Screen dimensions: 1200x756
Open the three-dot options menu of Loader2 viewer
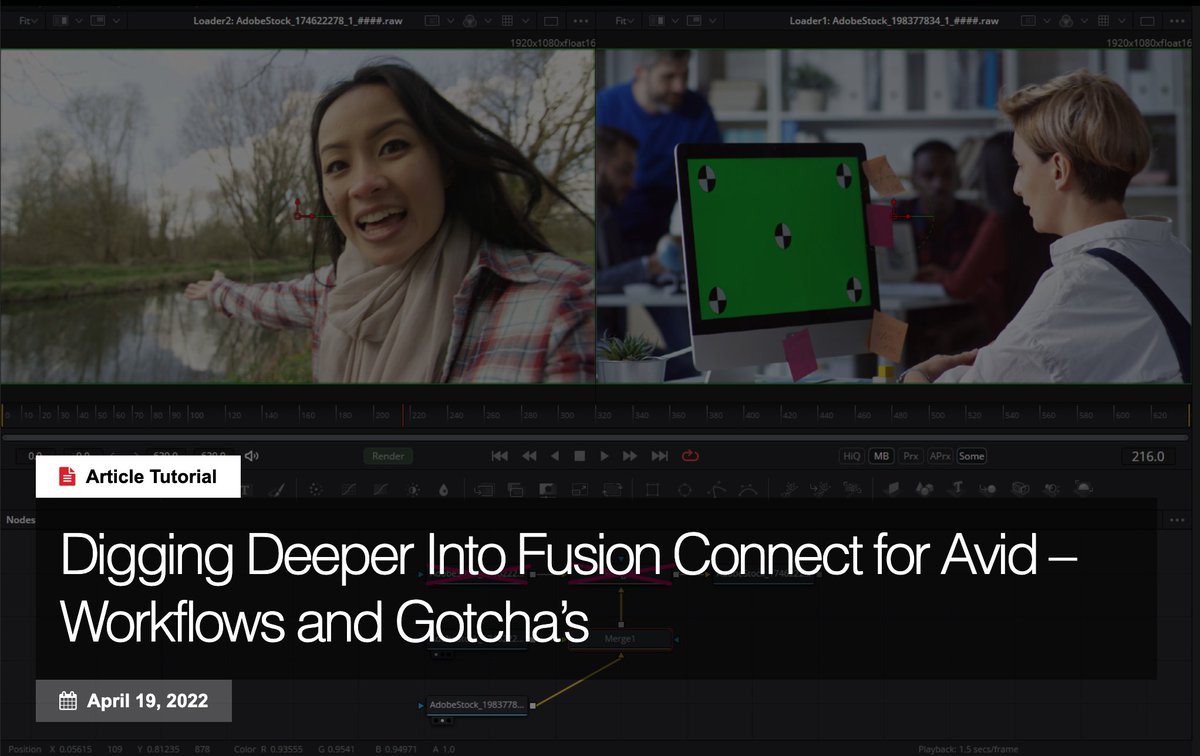pyautogui.click(x=582, y=21)
